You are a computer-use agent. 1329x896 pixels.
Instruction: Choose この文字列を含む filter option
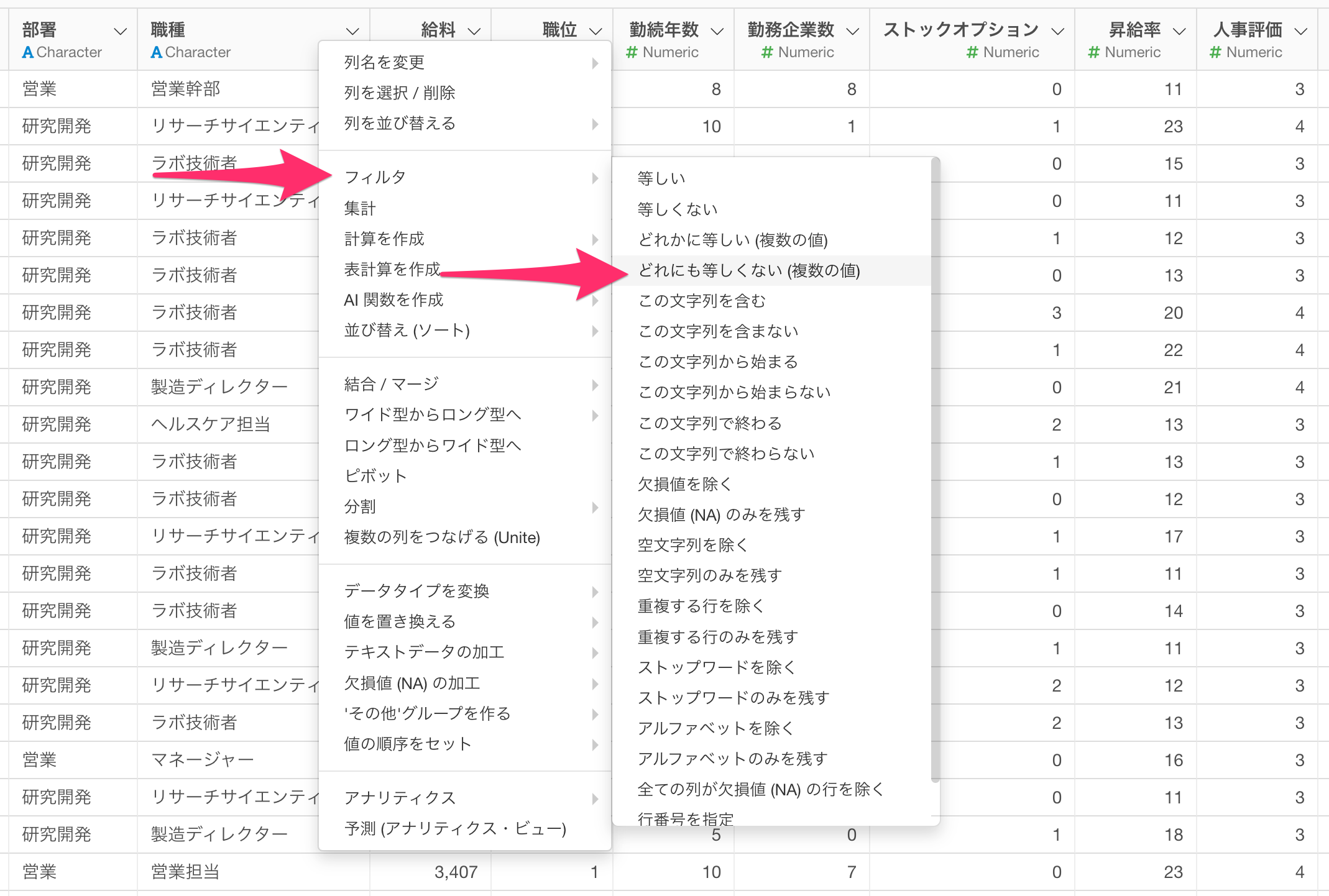pos(701,301)
